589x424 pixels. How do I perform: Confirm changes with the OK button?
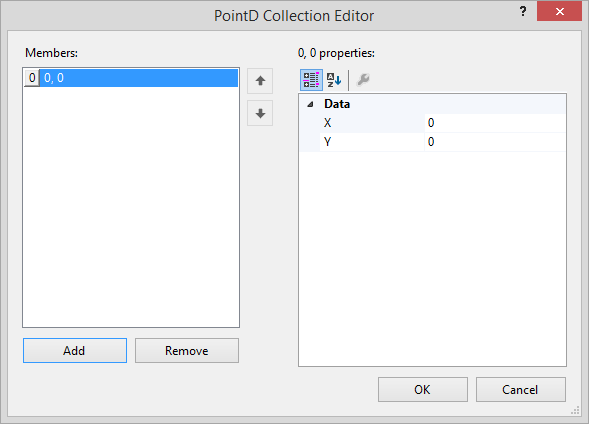pos(423,389)
